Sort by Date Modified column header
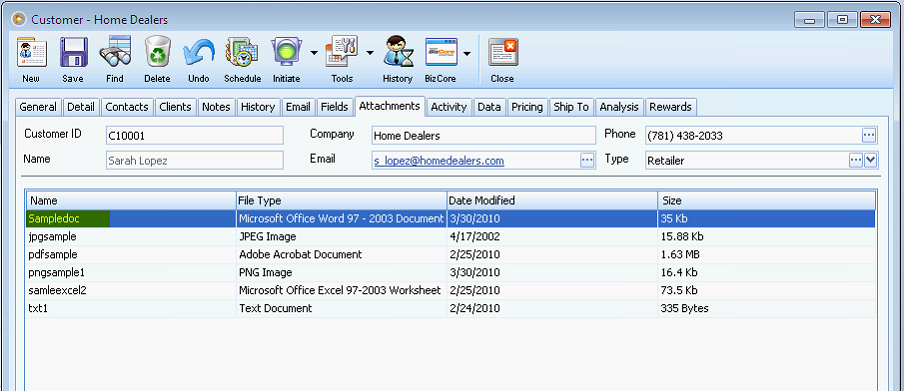The height and width of the screenshot is (392, 905). [x=552, y=201]
